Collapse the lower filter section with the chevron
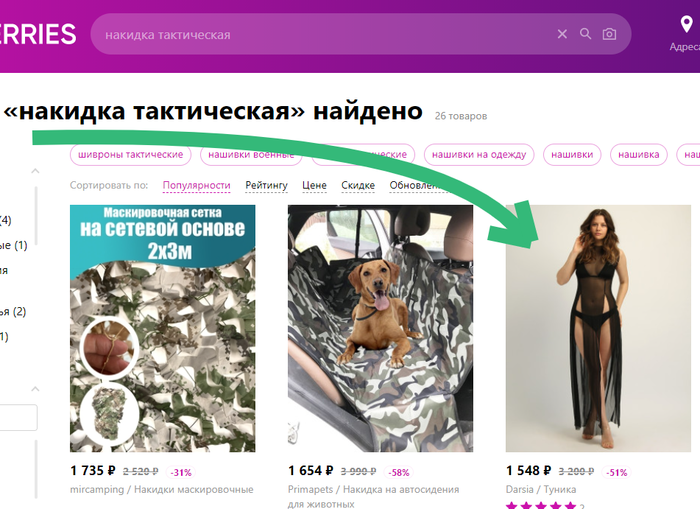The width and height of the screenshot is (700, 509). pyautogui.click(x=35, y=389)
